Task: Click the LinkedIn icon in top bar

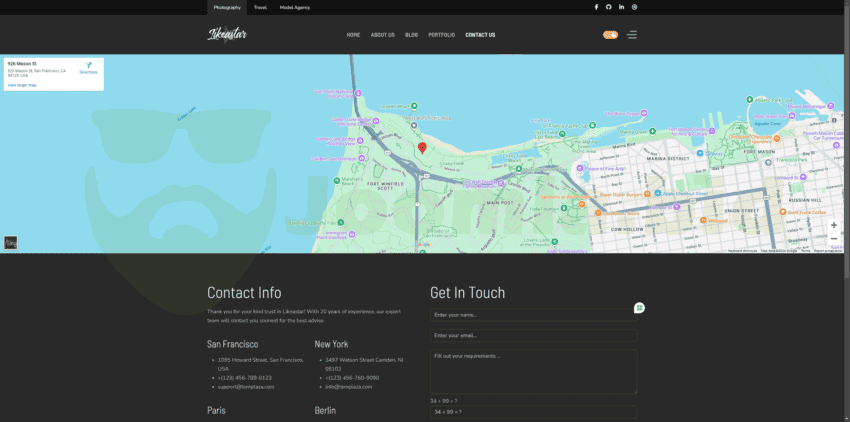Action: 622,7
